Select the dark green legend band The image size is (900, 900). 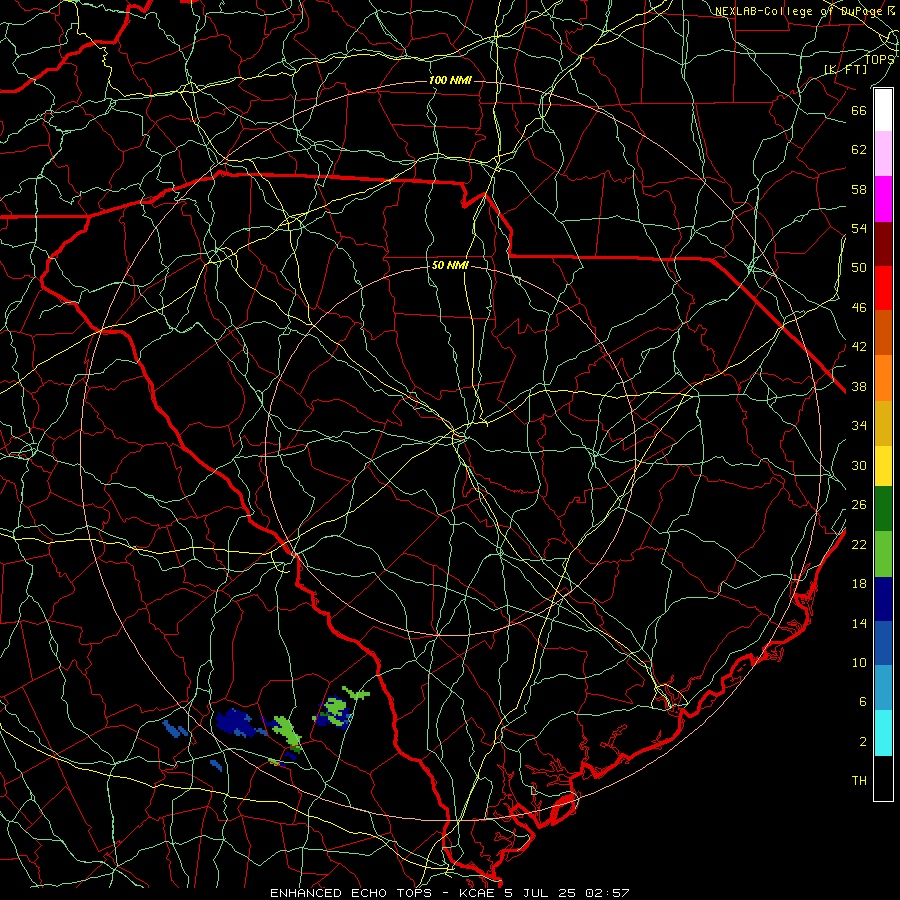tap(883, 509)
